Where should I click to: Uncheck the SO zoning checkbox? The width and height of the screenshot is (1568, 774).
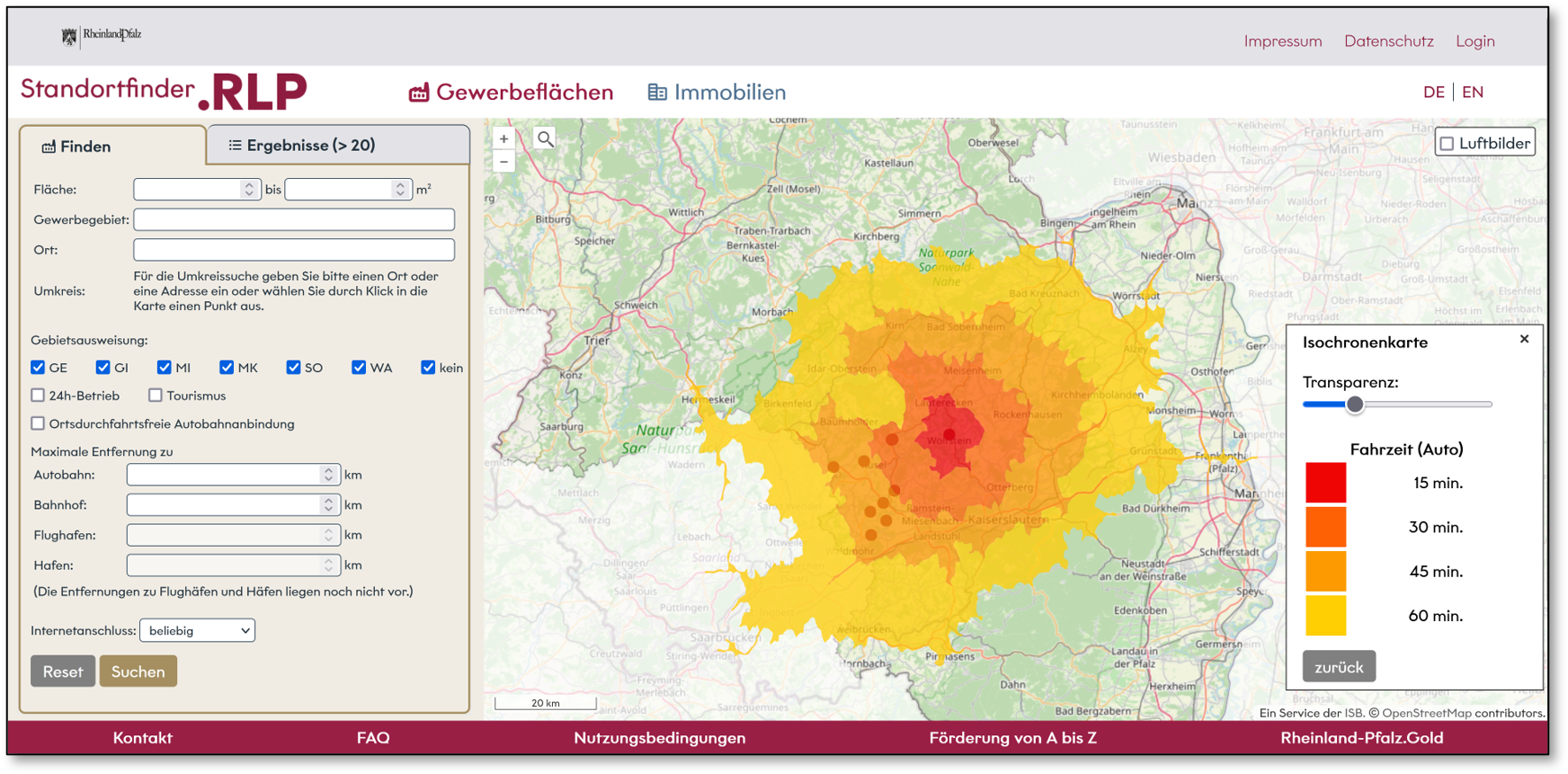pyautogui.click(x=293, y=367)
